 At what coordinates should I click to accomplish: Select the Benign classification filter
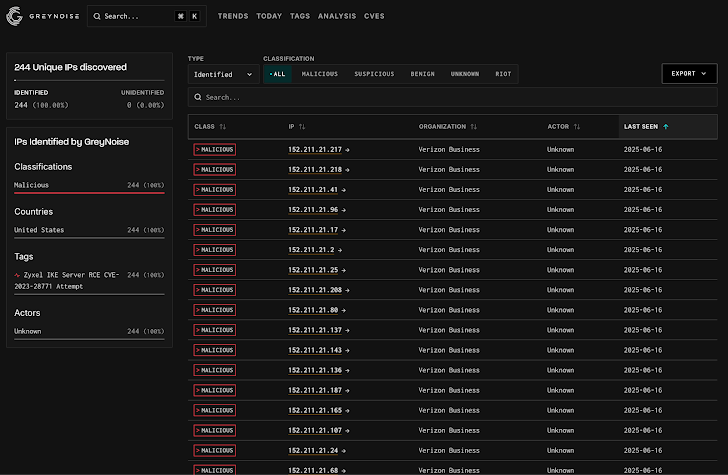(422, 74)
